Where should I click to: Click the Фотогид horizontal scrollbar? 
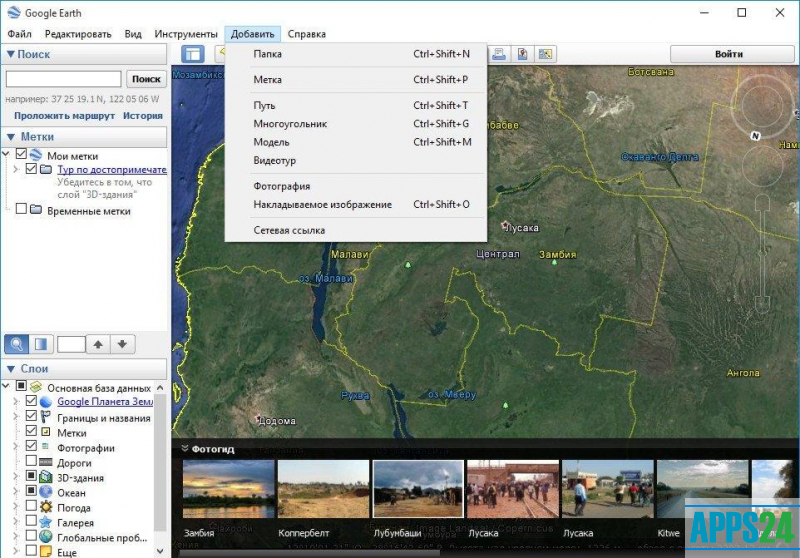[x=310, y=554]
